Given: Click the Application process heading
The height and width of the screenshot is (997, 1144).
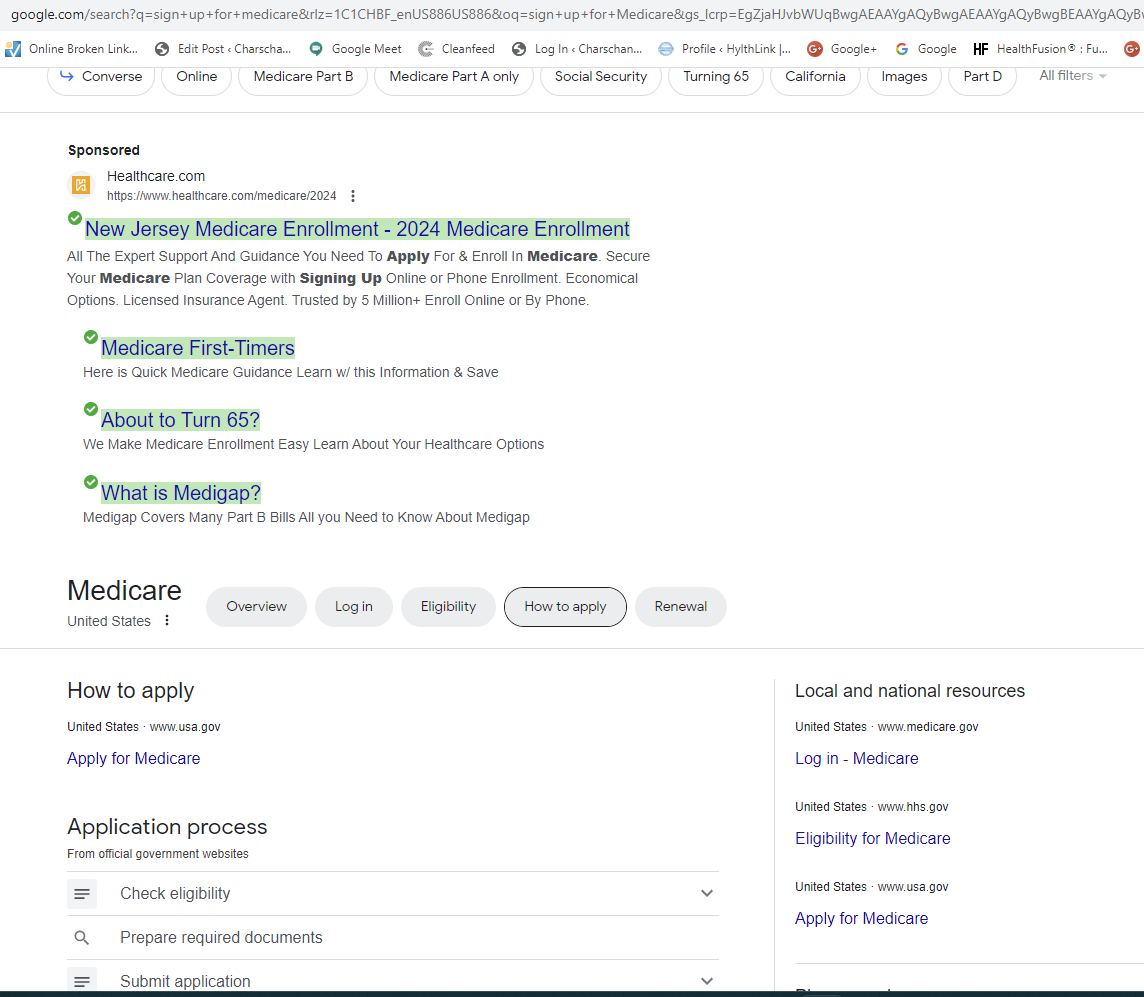Looking at the screenshot, I should [x=167, y=826].
